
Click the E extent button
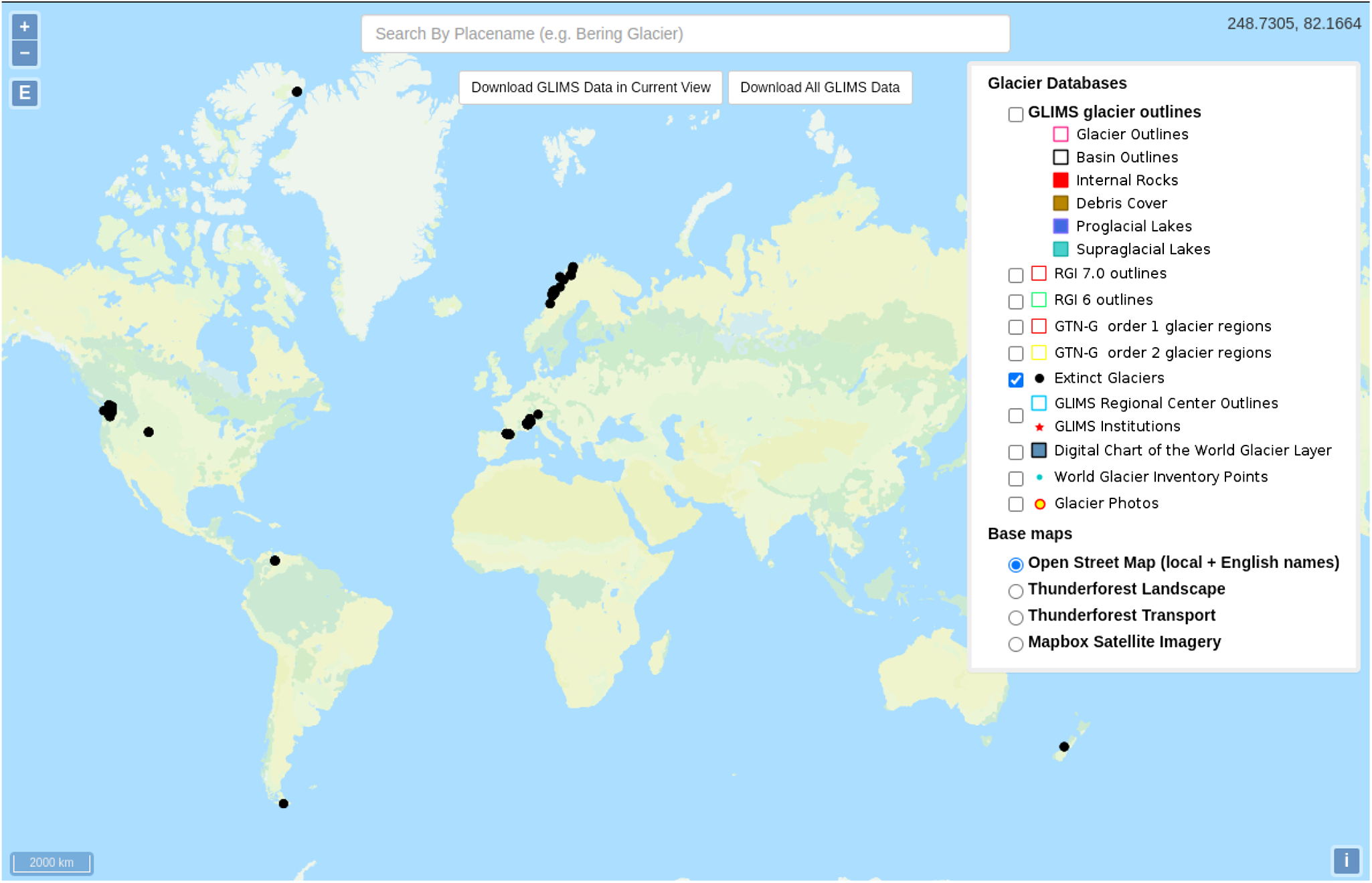(25, 92)
